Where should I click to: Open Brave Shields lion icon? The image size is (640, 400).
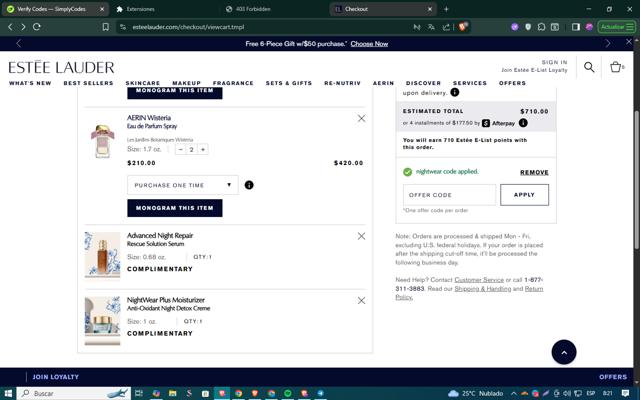tap(463, 27)
